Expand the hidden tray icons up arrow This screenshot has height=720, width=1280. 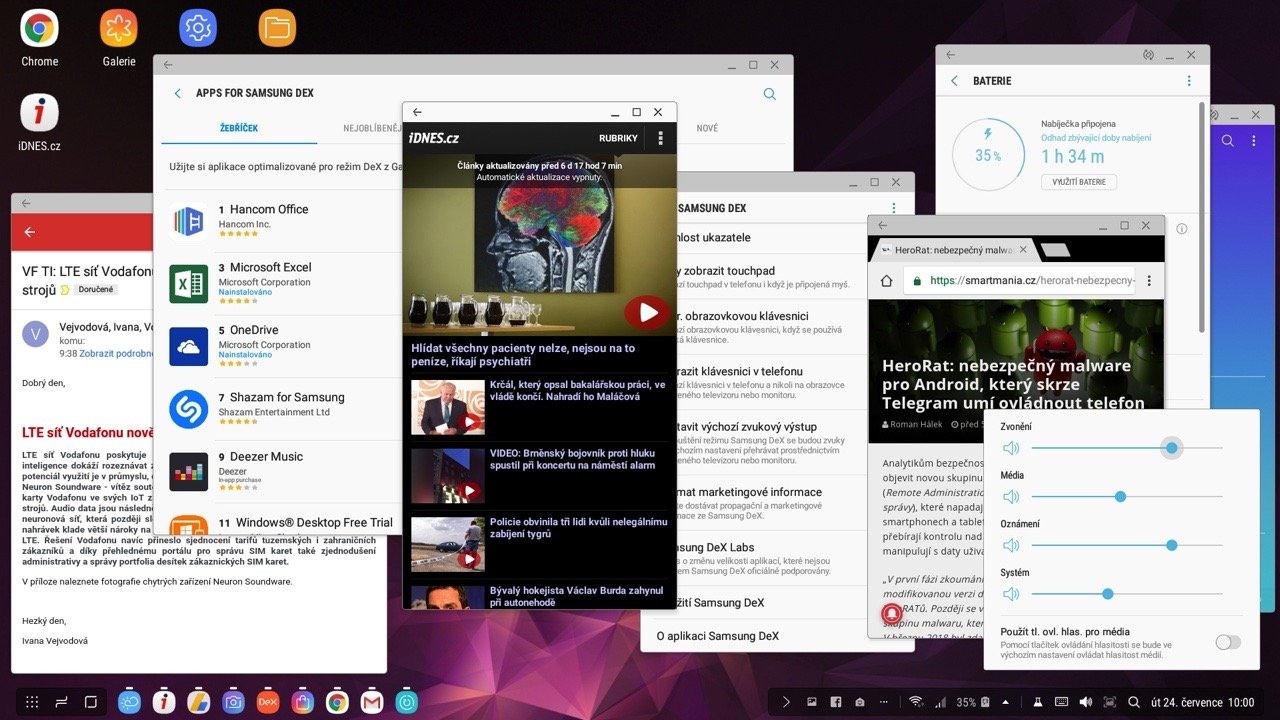(1005, 702)
